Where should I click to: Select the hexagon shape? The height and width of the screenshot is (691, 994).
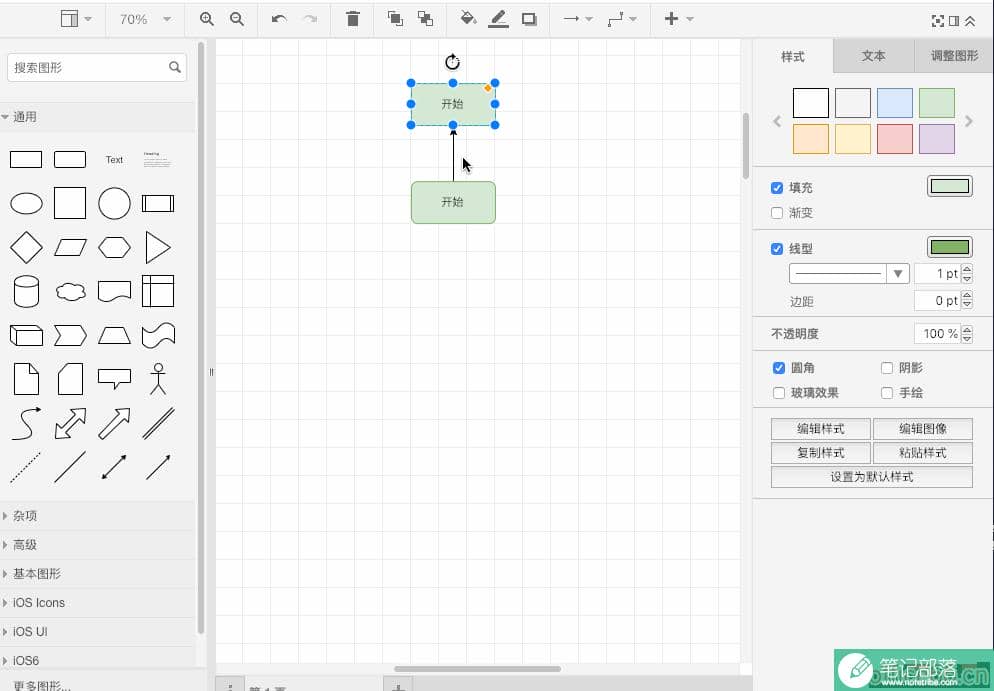coord(115,247)
